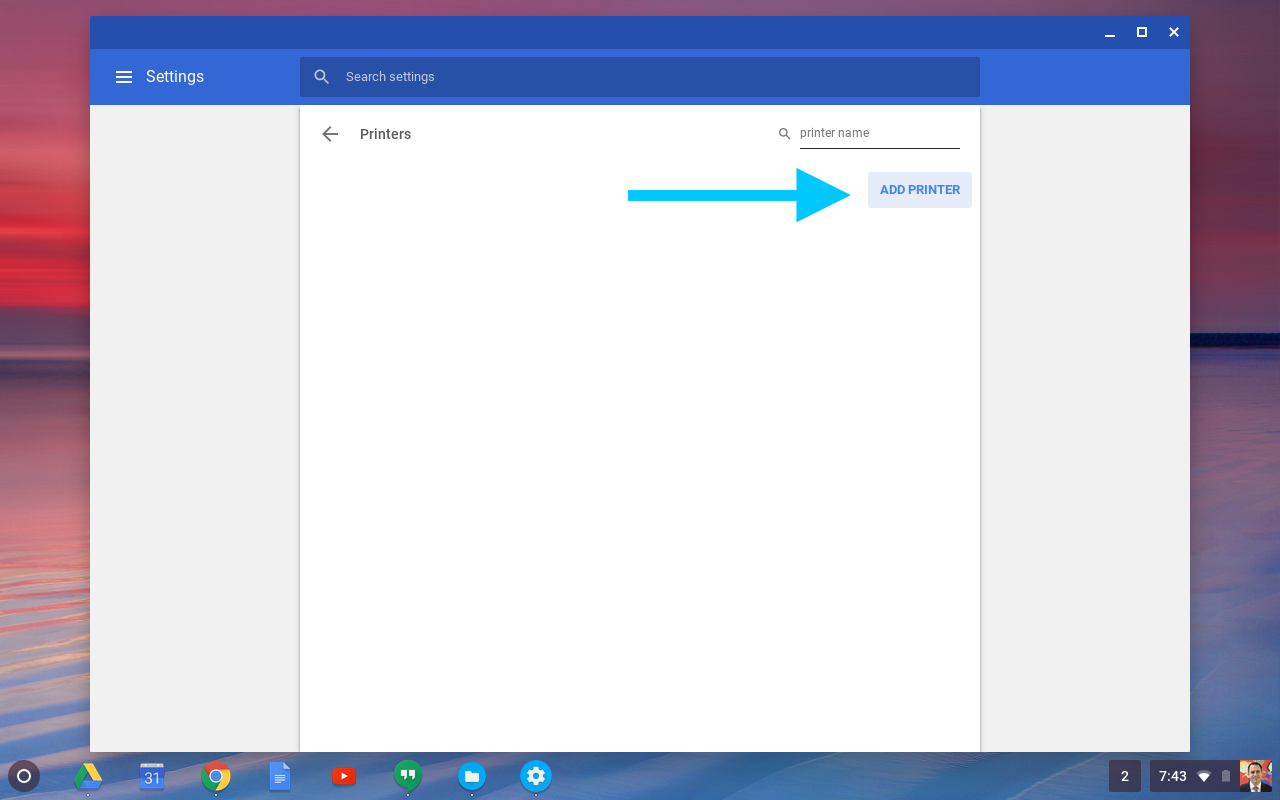Launch YouTube from the shelf
Viewport: 1280px width, 800px height.
pos(344,776)
